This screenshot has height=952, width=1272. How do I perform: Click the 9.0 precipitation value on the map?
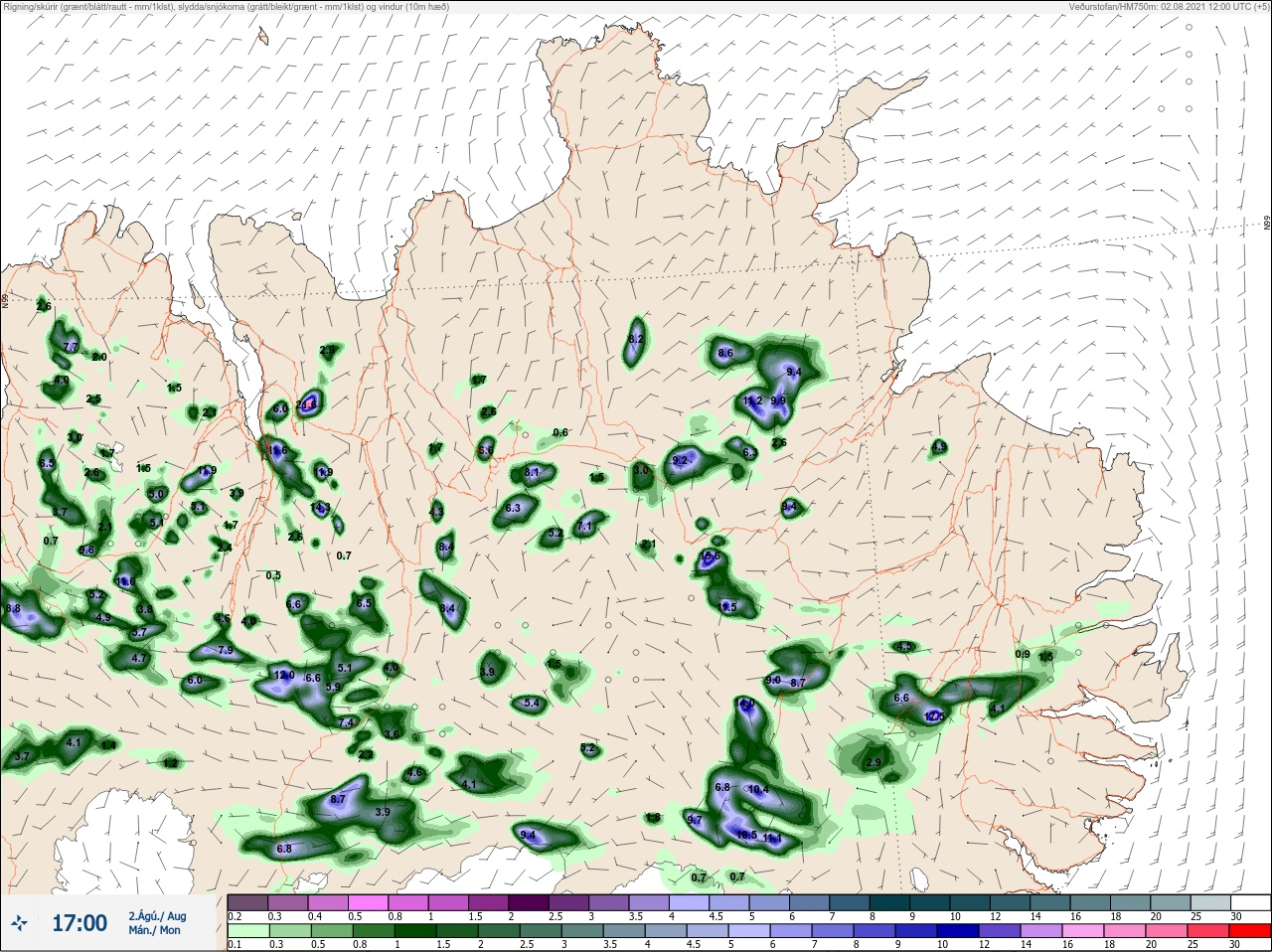(x=773, y=680)
